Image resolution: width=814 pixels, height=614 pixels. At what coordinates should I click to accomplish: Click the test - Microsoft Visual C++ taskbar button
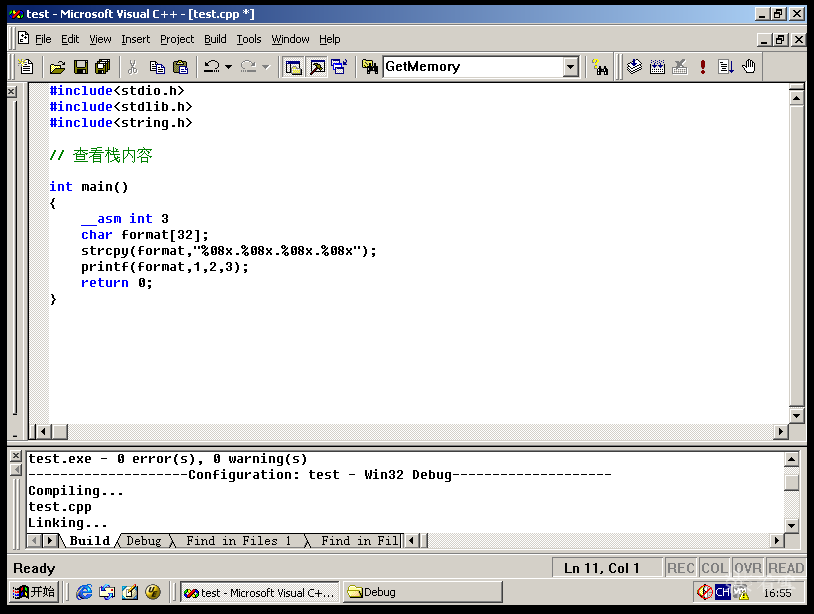pyautogui.click(x=260, y=592)
